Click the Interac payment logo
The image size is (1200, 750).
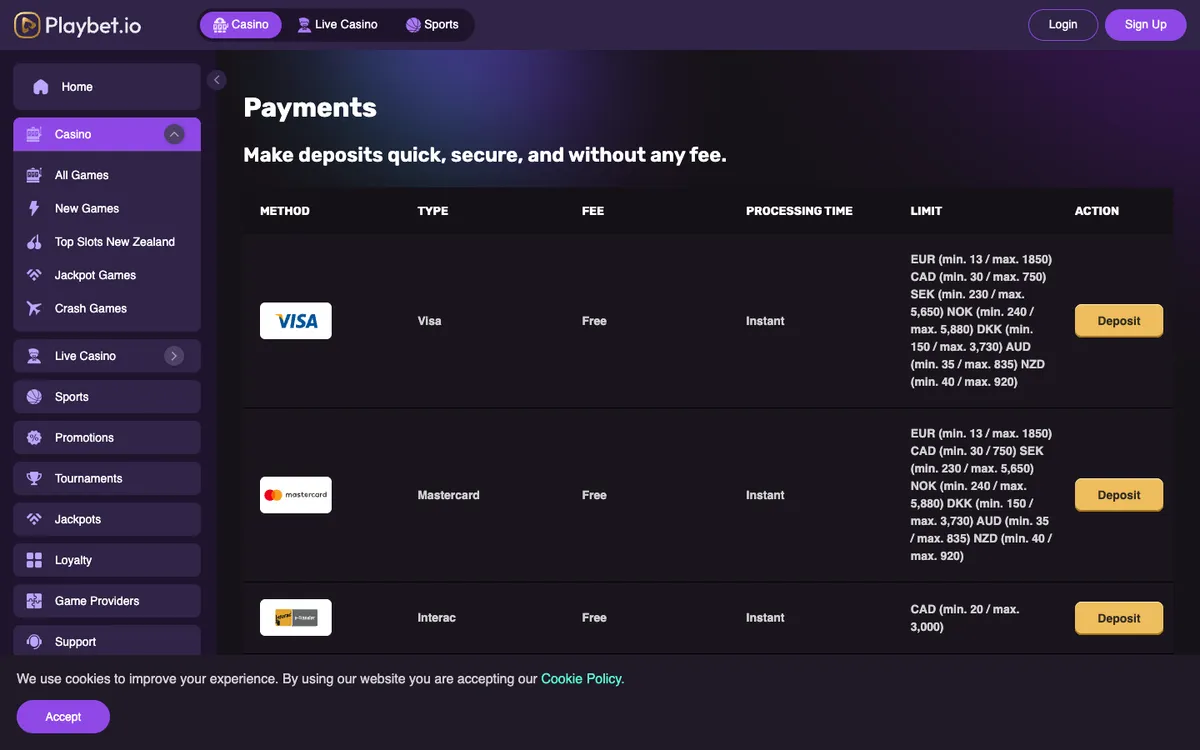(x=296, y=618)
